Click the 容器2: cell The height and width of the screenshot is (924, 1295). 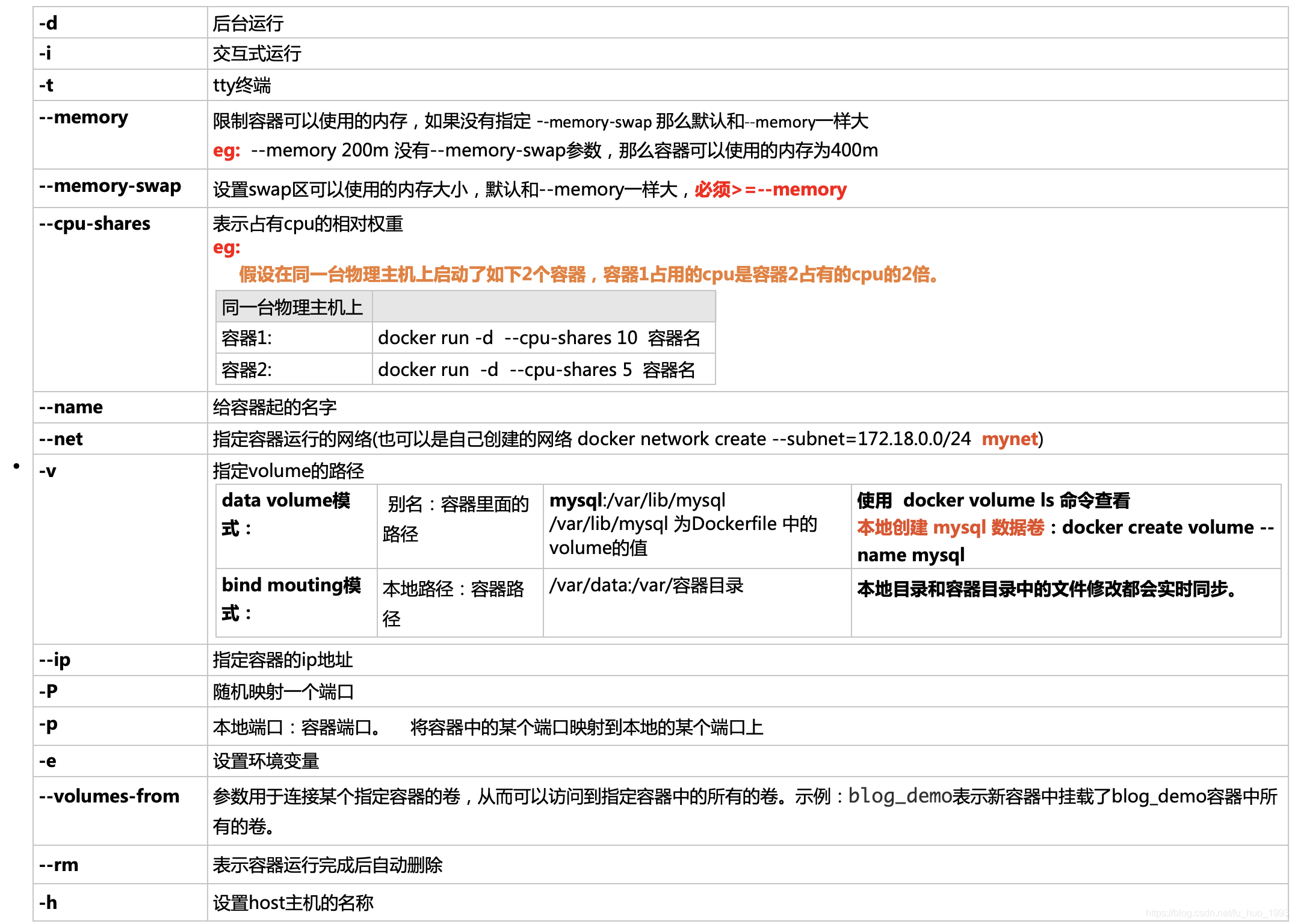click(294, 369)
